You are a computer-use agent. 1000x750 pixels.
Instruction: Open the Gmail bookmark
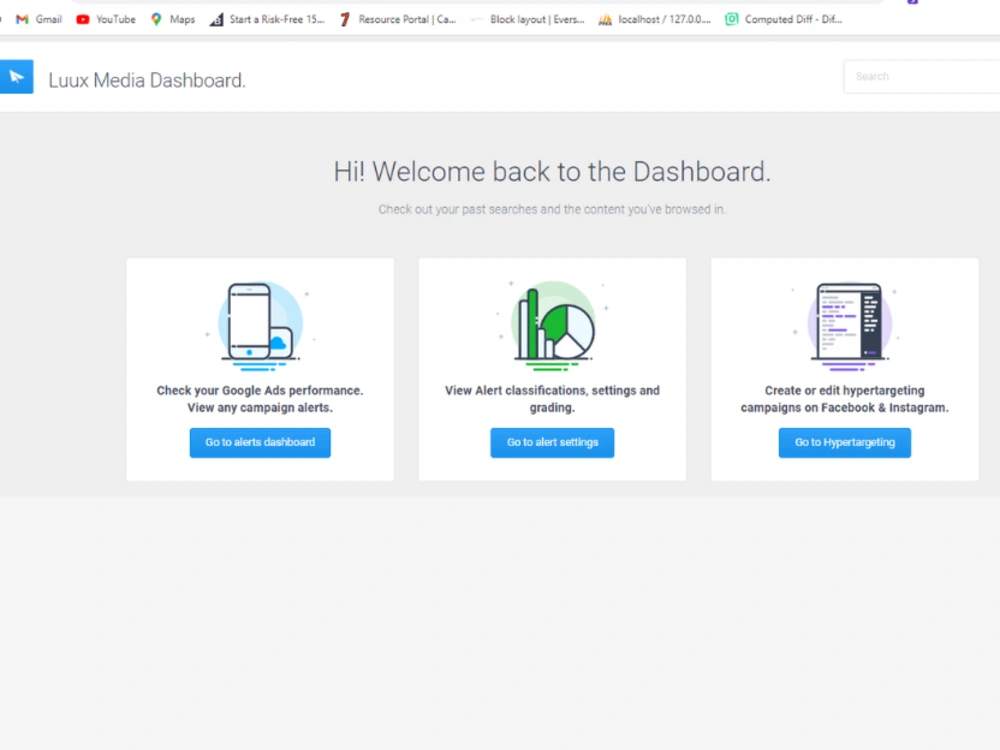(39, 19)
